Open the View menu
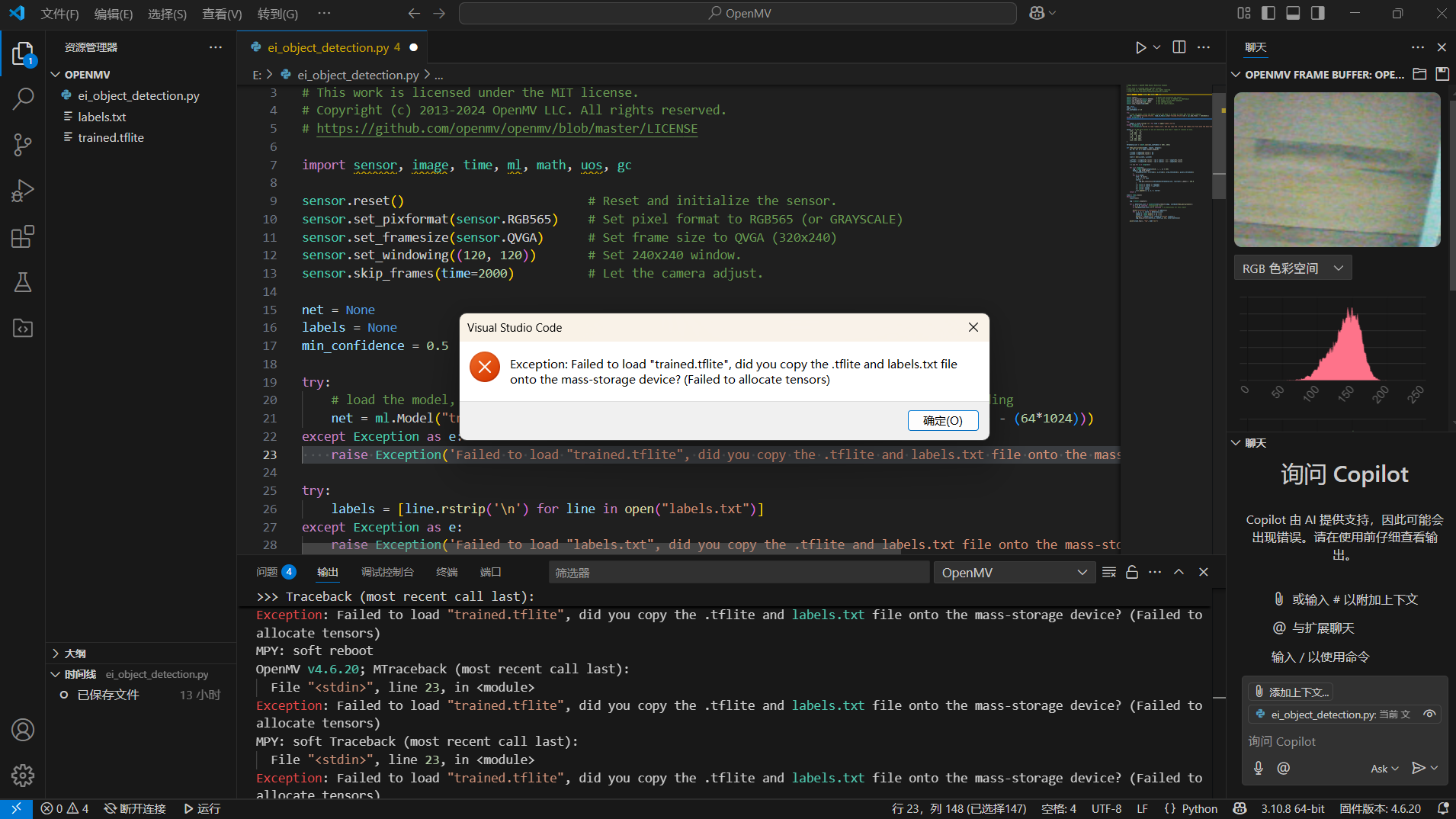 click(222, 14)
